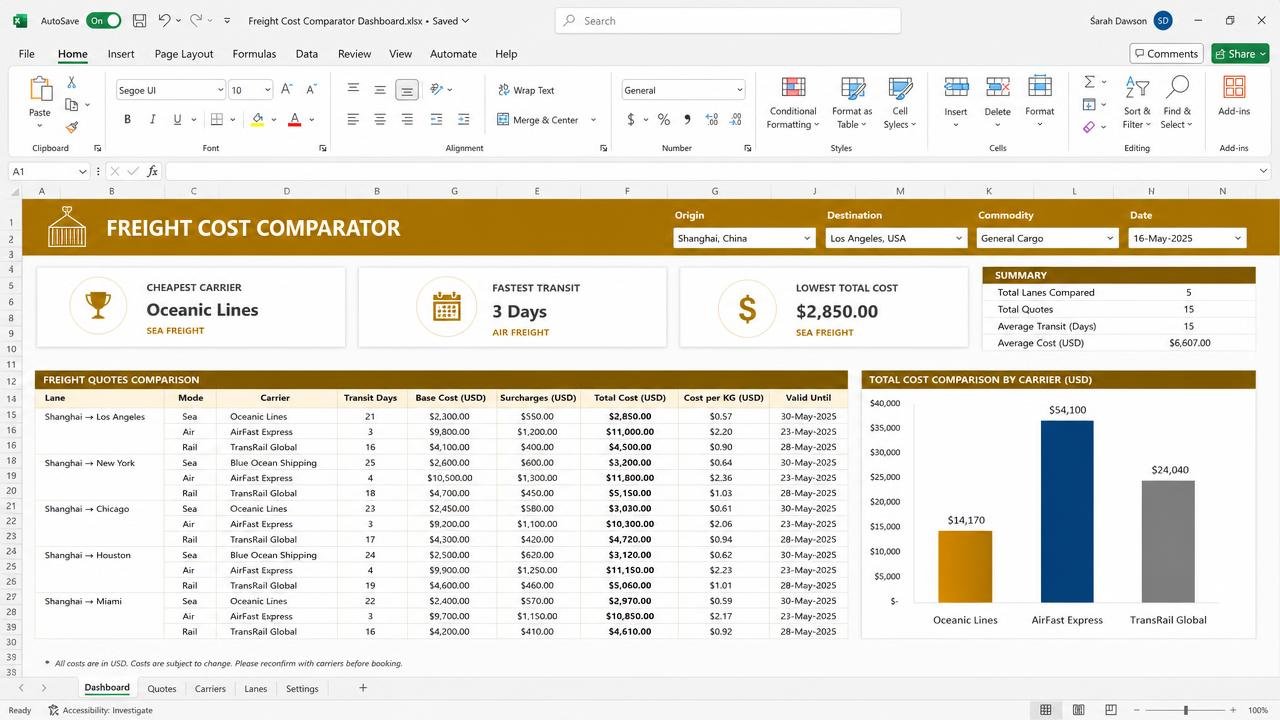1280x720 pixels.
Task: Open the Formulas ribbon tab
Action: tap(254, 54)
